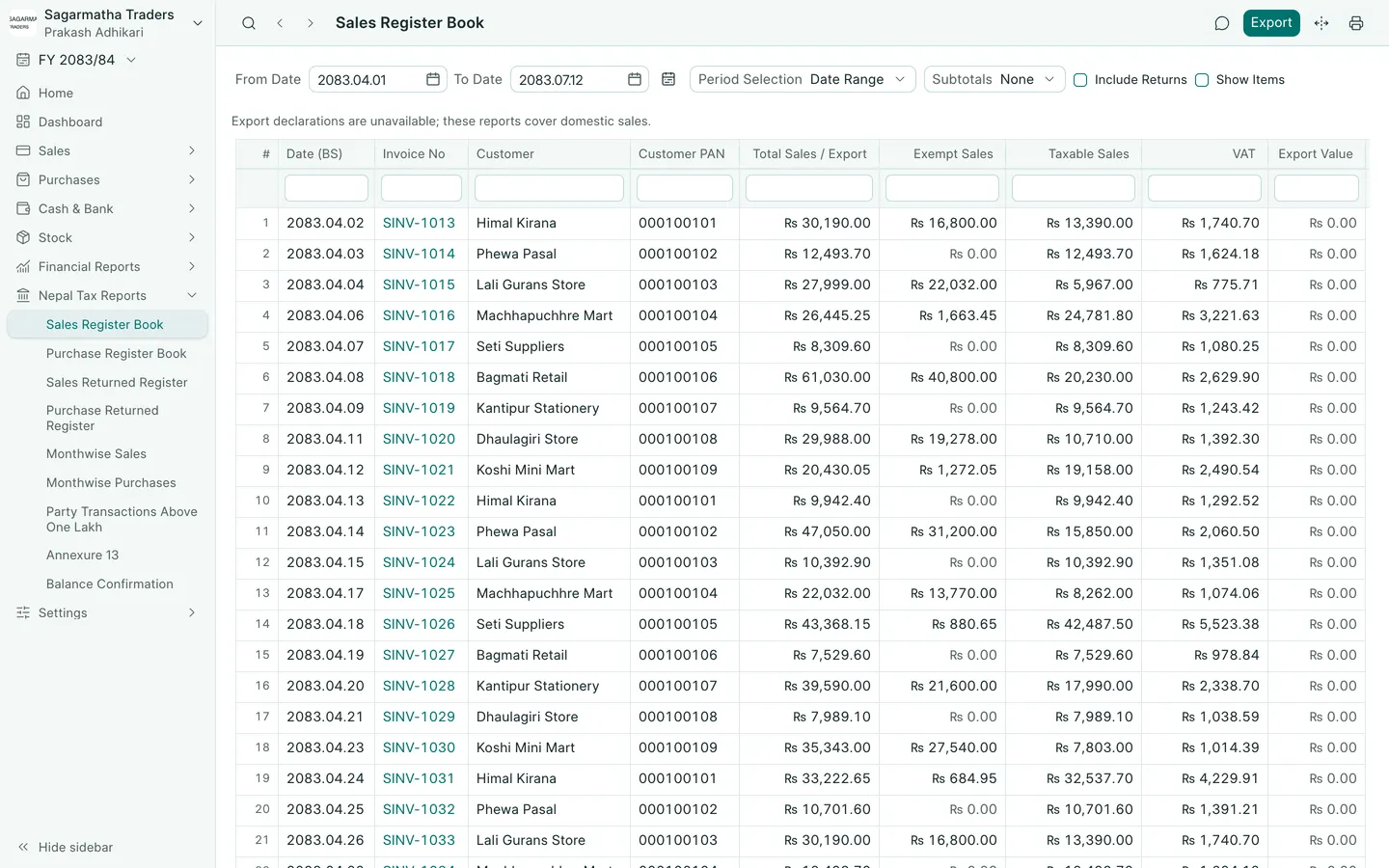Open Balance Confirmation report
Screen dimensions: 1389x868
click(x=110, y=583)
